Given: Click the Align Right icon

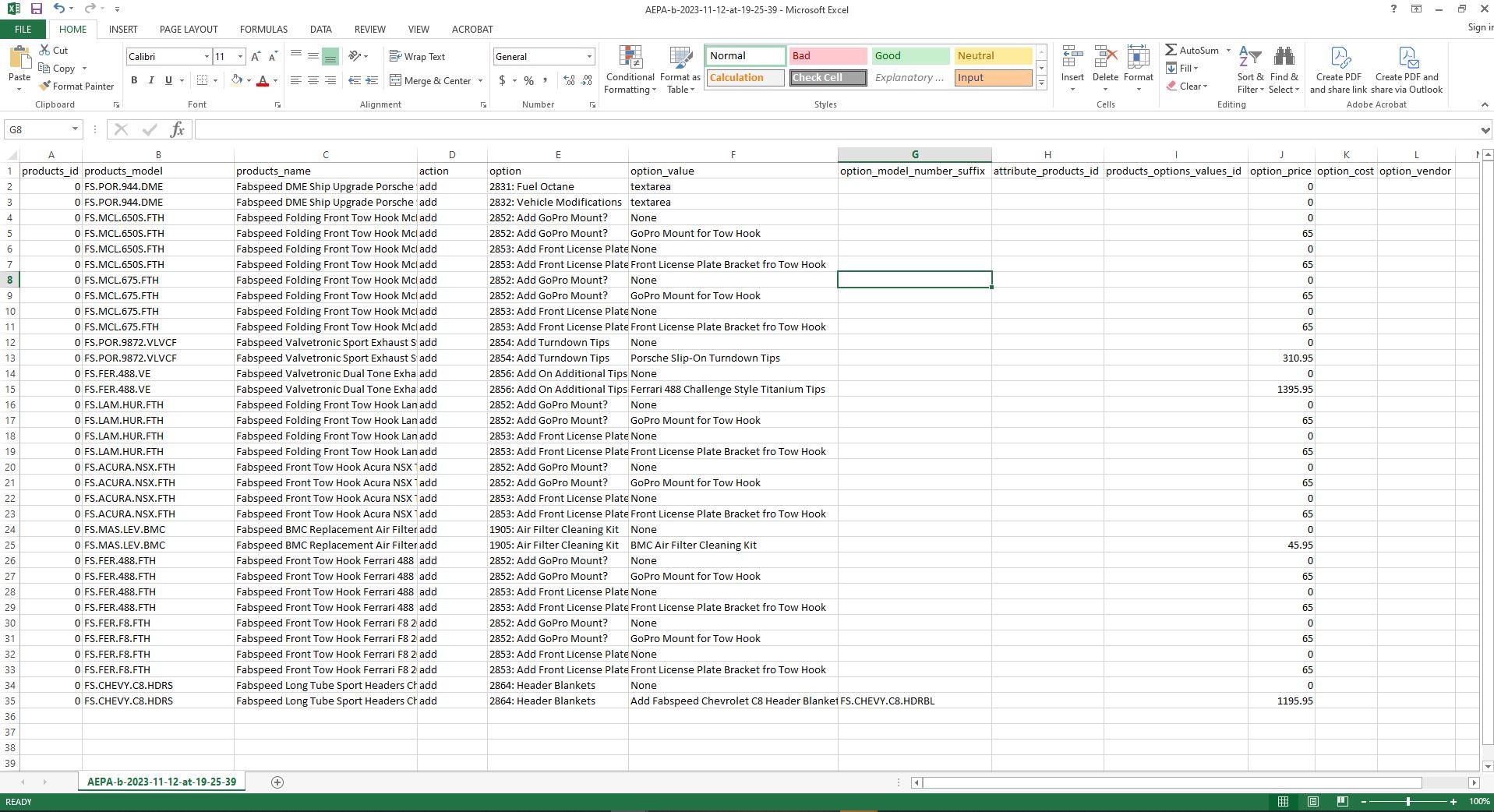Looking at the screenshot, I should tap(330, 80).
